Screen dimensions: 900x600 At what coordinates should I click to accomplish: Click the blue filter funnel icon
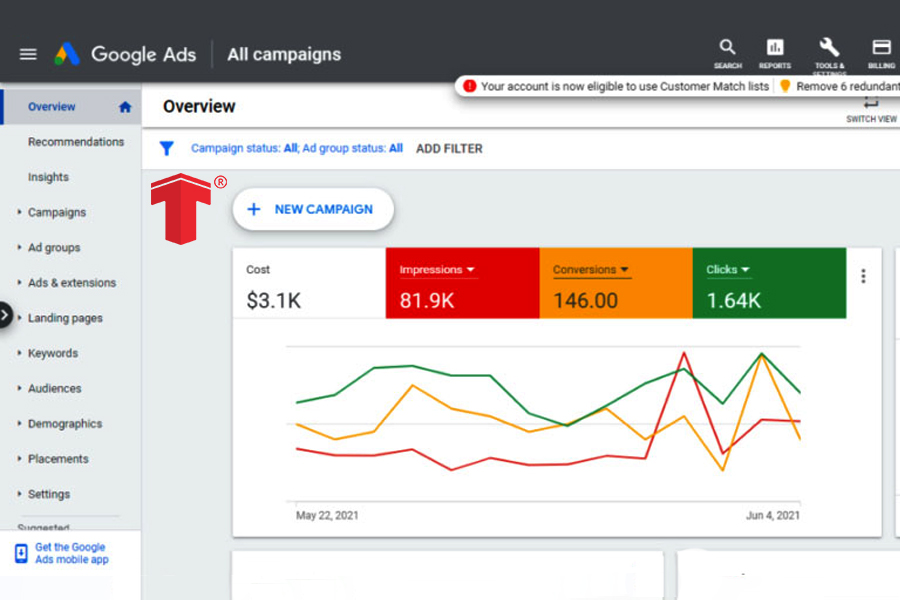click(x=167, y=149)
